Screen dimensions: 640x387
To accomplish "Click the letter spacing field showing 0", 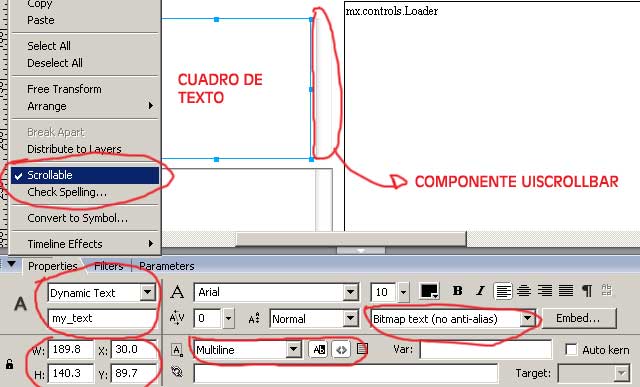I will pos(208,318).
